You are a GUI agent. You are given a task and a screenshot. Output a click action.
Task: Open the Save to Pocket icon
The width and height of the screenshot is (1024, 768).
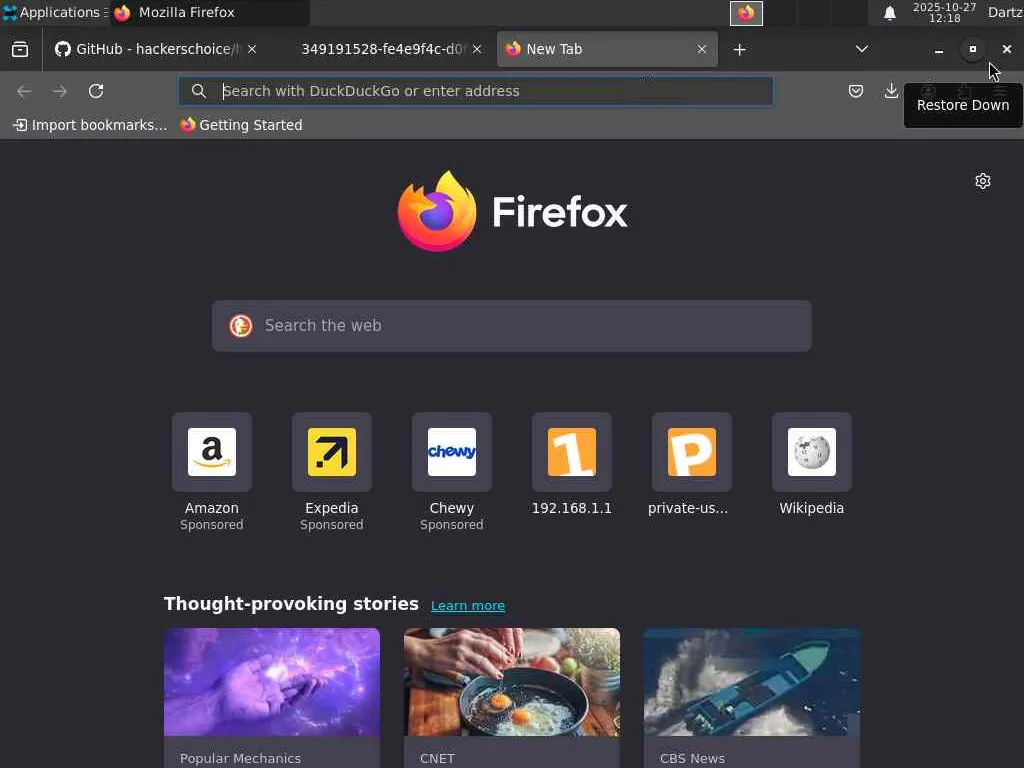(x=856, y=91)
